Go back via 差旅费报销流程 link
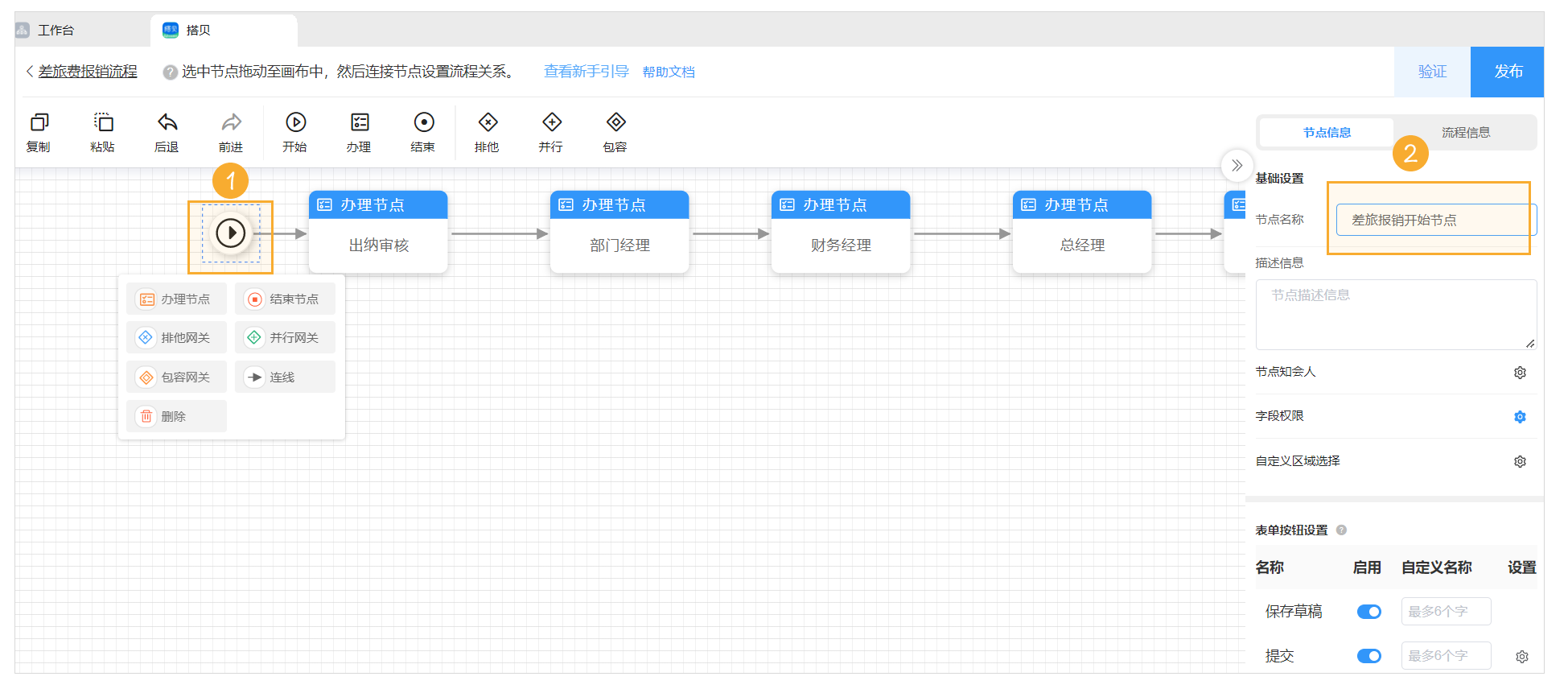This screenshot has width=1568, height=693. pyautogui.click(x=88, y=72)
